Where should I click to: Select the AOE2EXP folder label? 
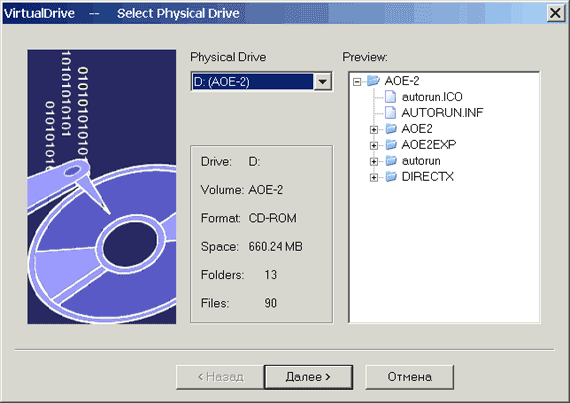[x=429, y=145]
